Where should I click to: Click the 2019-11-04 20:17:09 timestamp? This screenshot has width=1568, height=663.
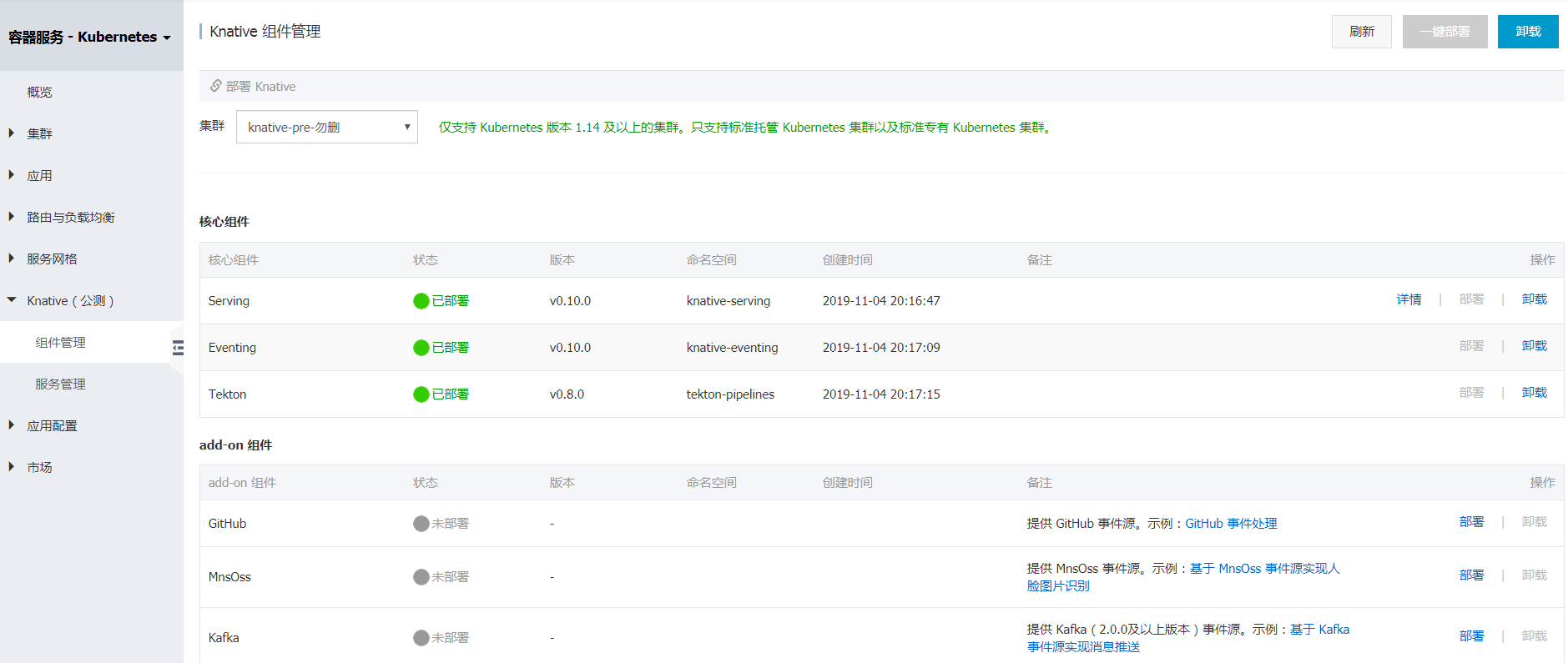(x=881, y=348)
